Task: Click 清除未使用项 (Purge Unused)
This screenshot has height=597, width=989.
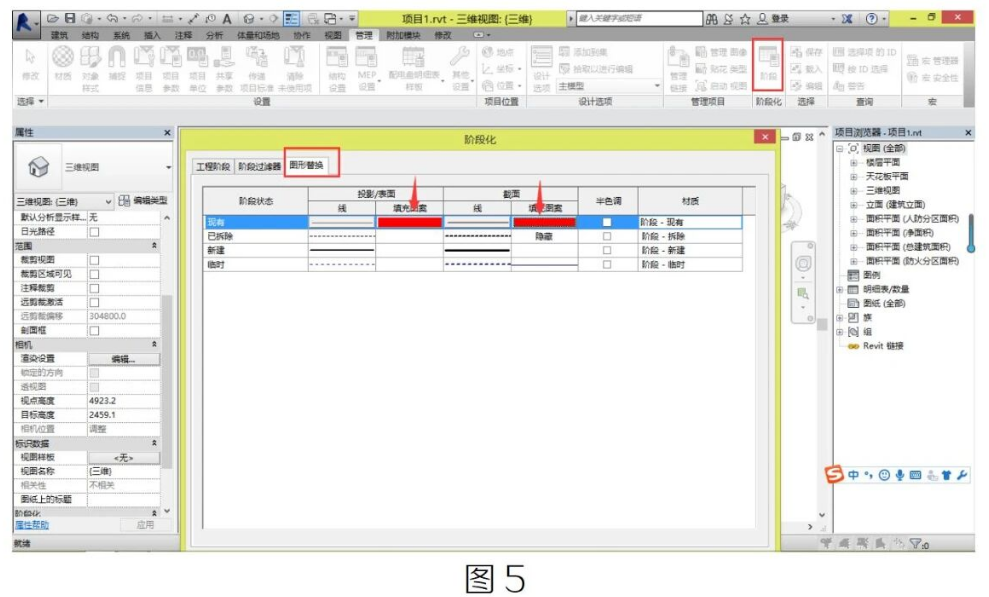Action: click(x=295, y=68)
